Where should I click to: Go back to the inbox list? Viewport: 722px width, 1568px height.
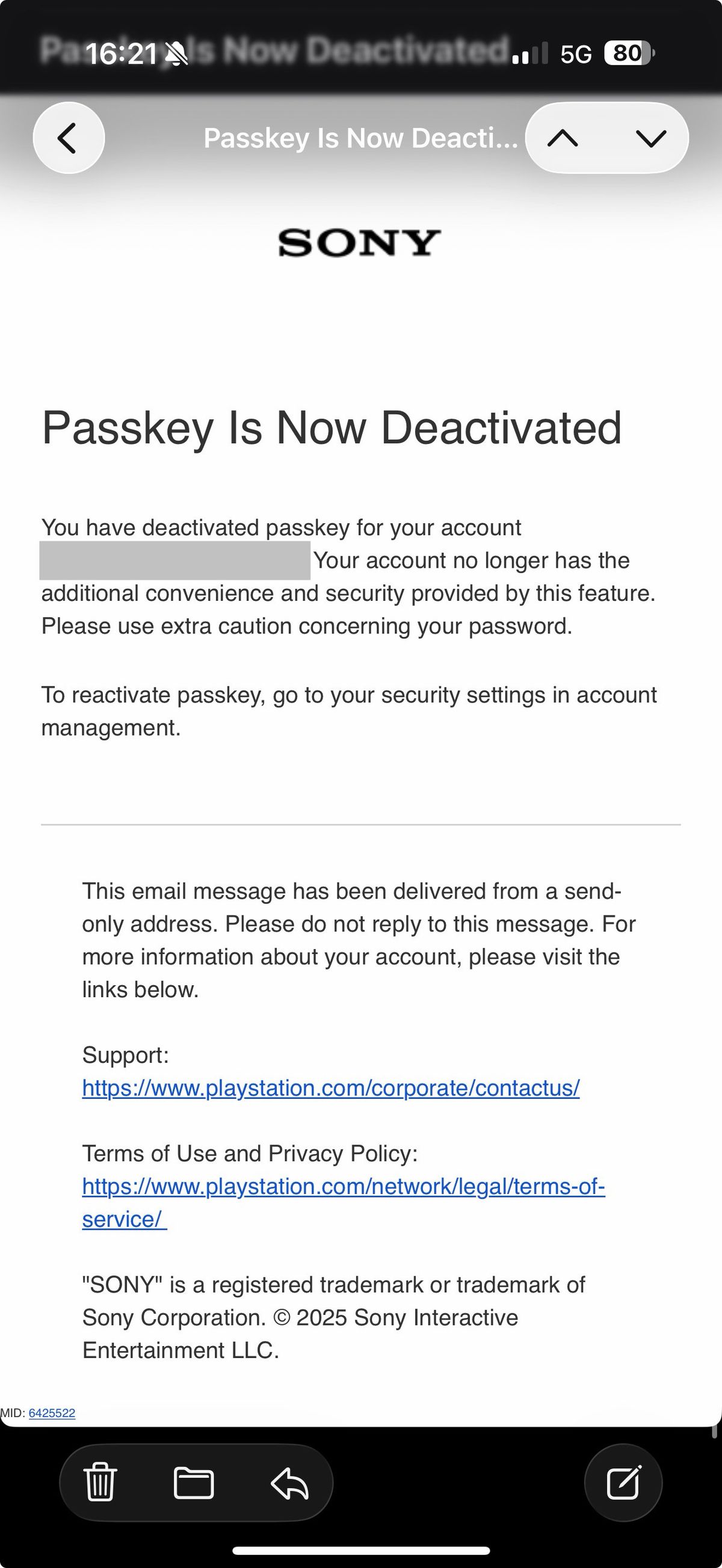pyautogui.click(x=68, y=138)
